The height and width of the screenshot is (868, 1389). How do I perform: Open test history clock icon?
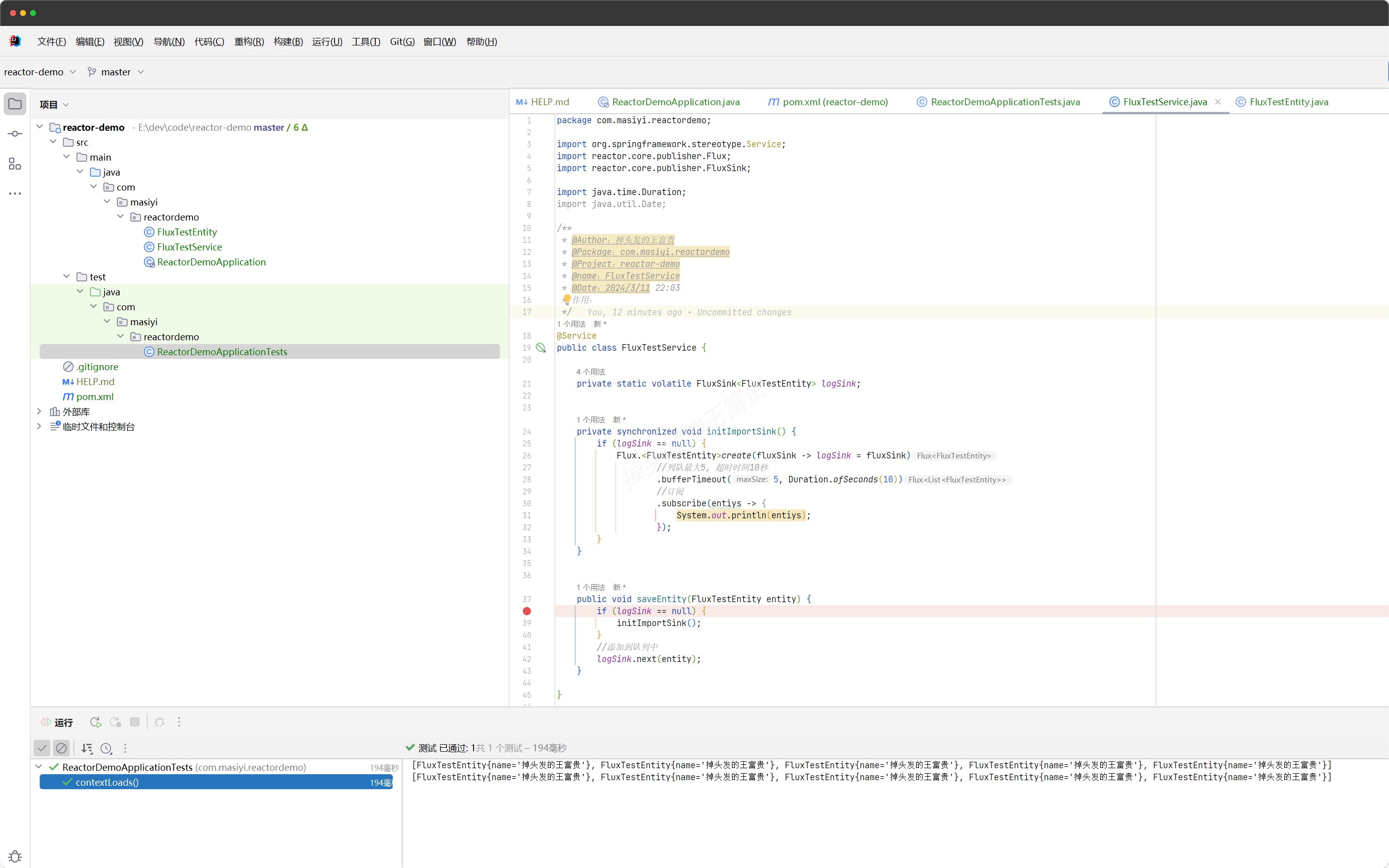pyautogui.click(x=106, y=748)
